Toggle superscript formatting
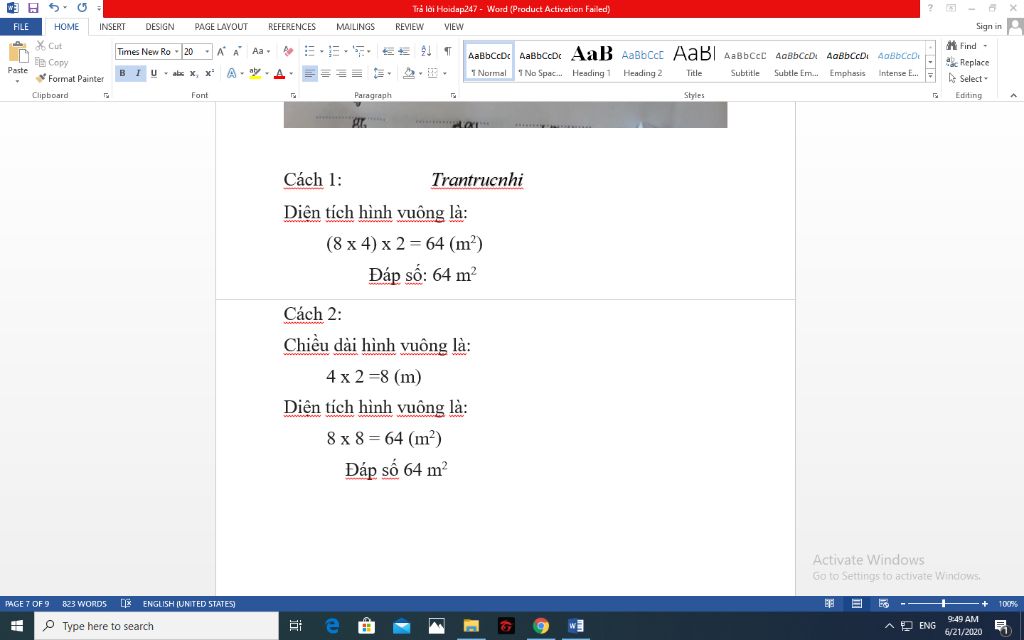1024x640 pixels. click(x=209, y=73)
